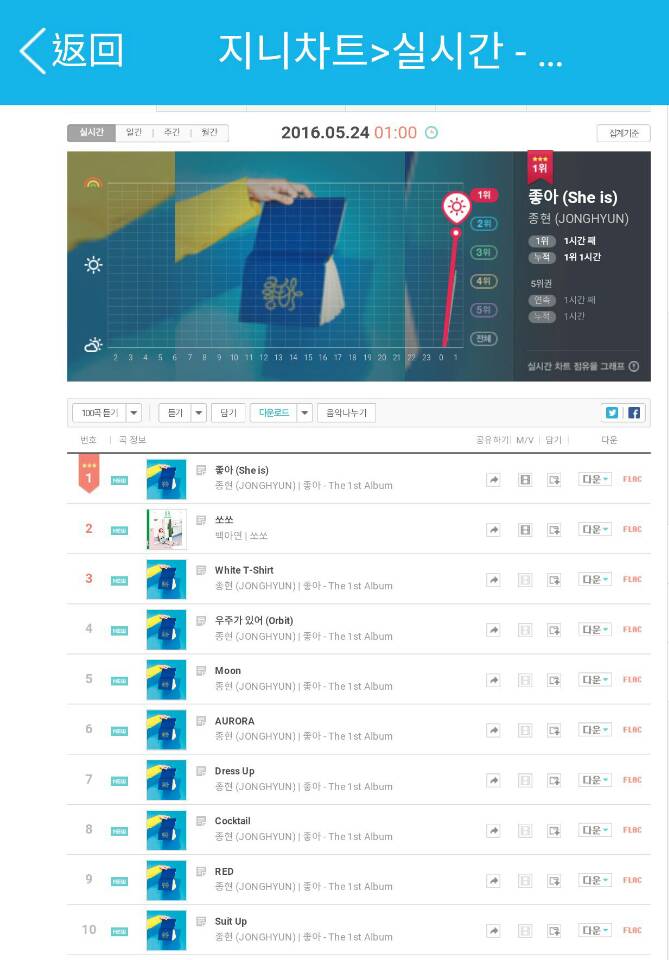
Task: Enable the 전체 graph view toggle
Action: (x=484, y=339)
